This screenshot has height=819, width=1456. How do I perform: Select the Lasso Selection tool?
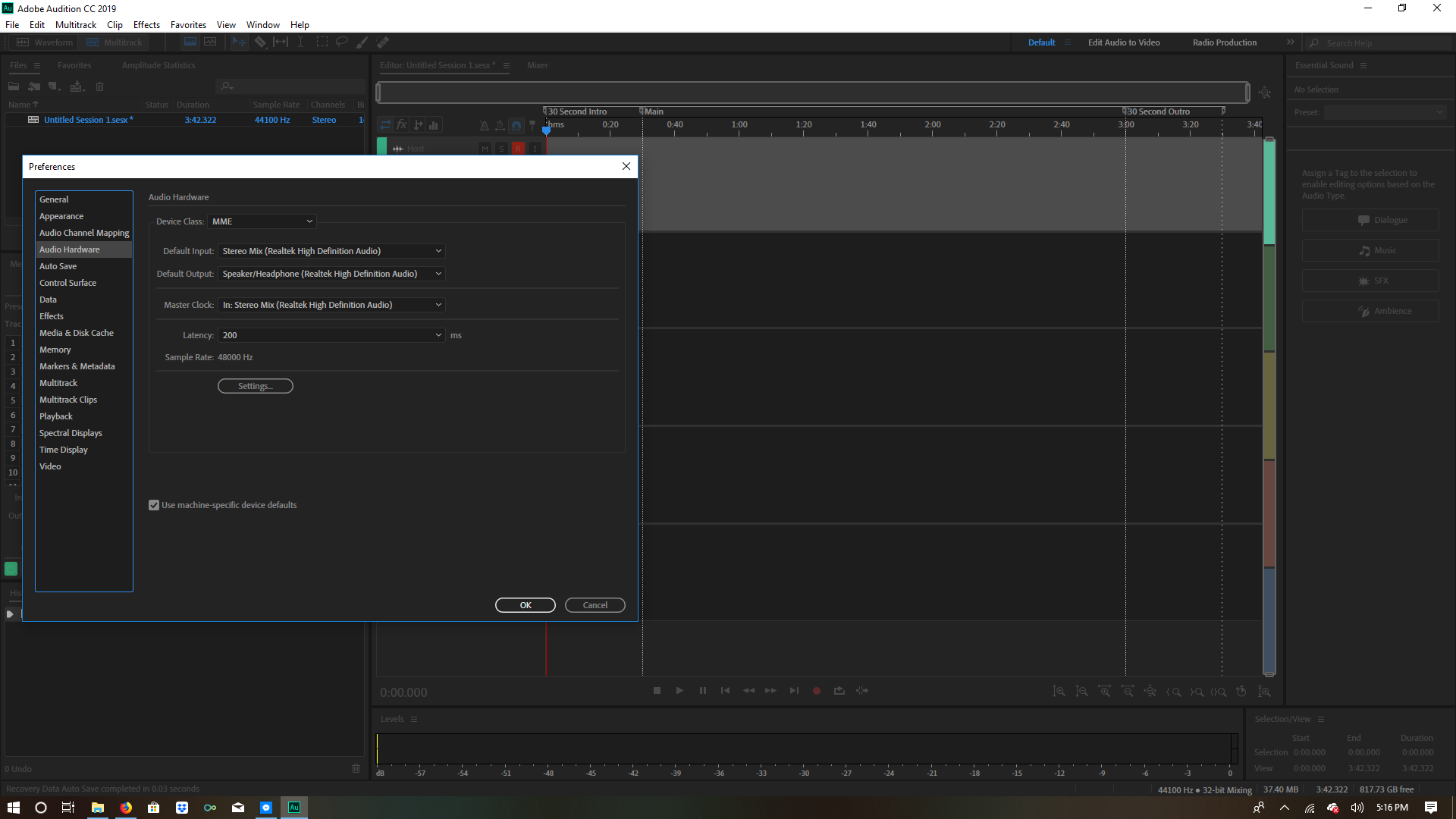pos(342,42)
